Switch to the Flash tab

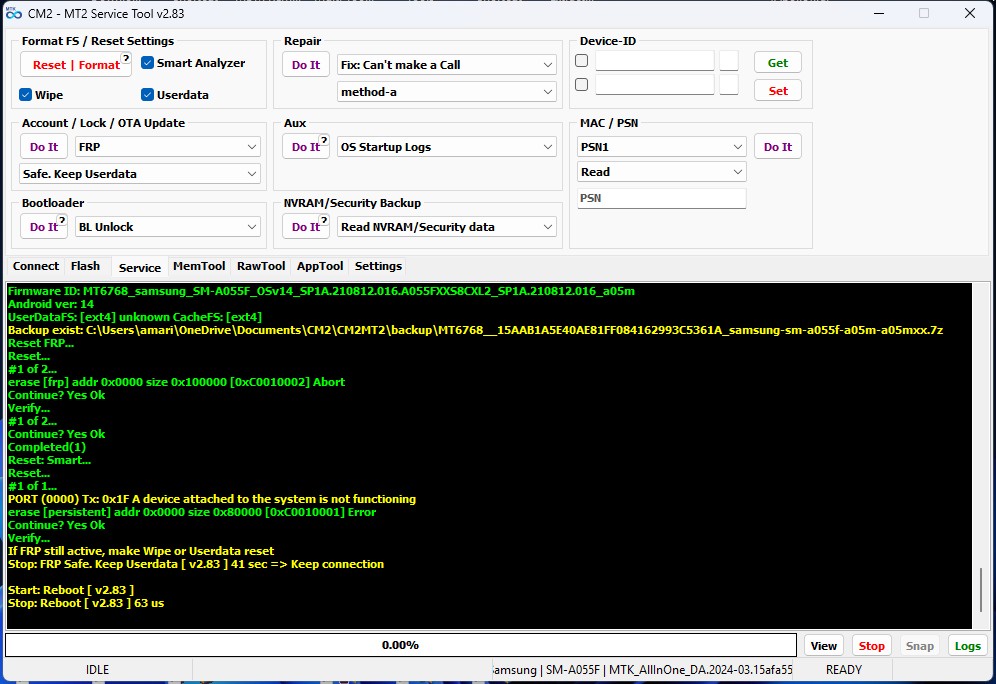(x=85, y=266)
